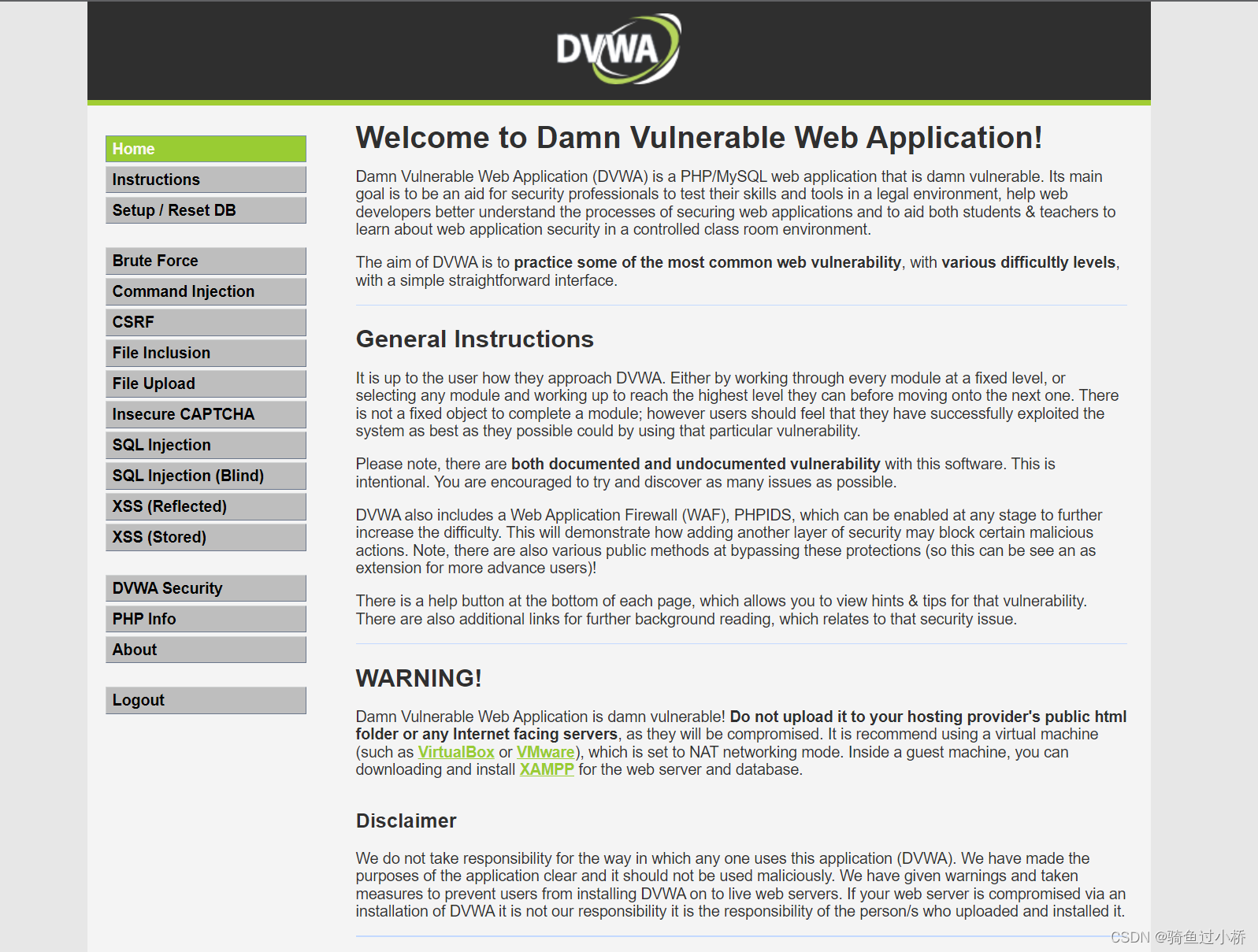Select the XSS (Reflected) module
This screenshot has width=1258, height=952.
tap(206, 506)
